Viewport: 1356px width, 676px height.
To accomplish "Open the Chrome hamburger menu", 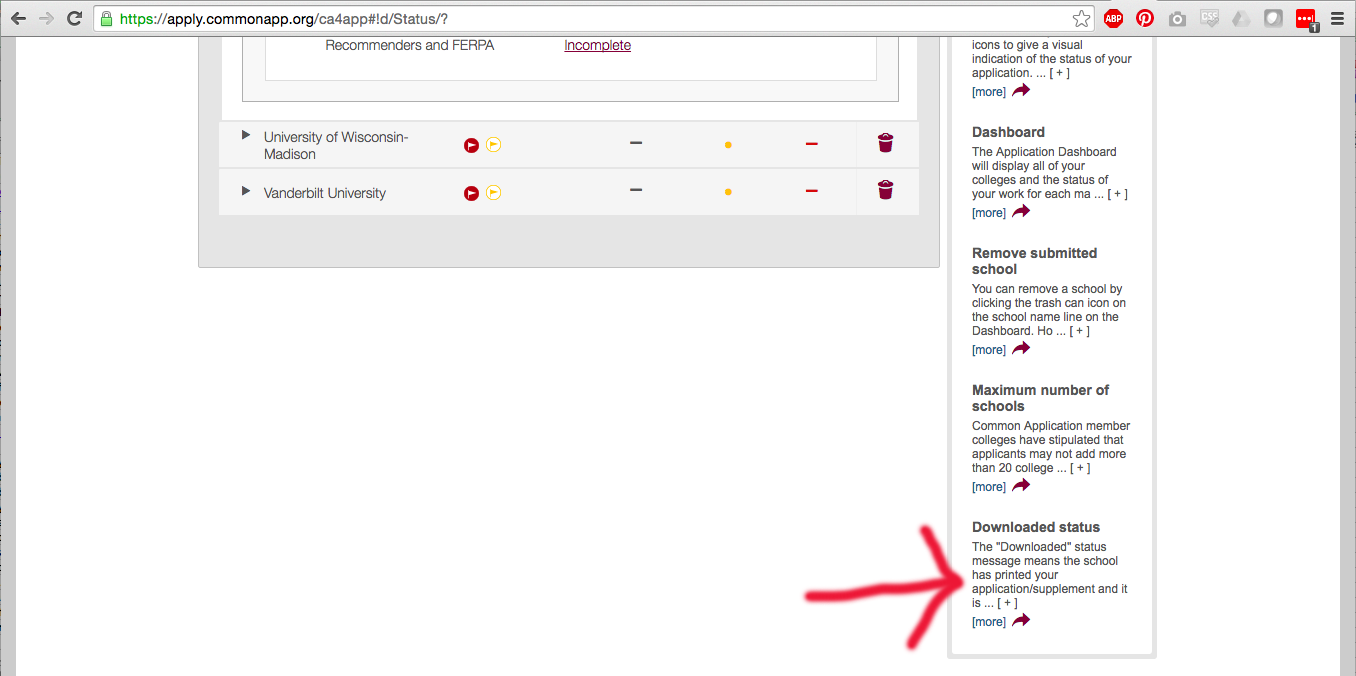I will coord(1337,18).
